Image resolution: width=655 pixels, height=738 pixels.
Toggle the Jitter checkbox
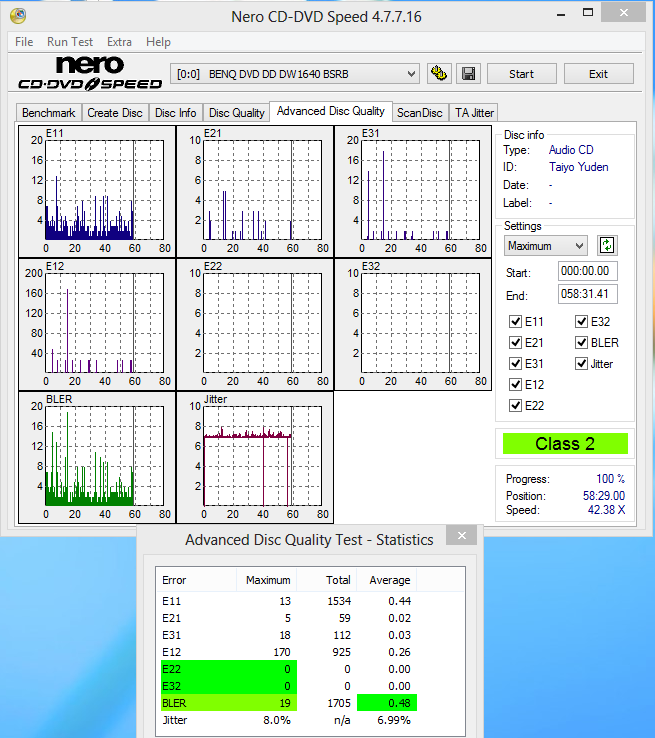coord(581,363)
